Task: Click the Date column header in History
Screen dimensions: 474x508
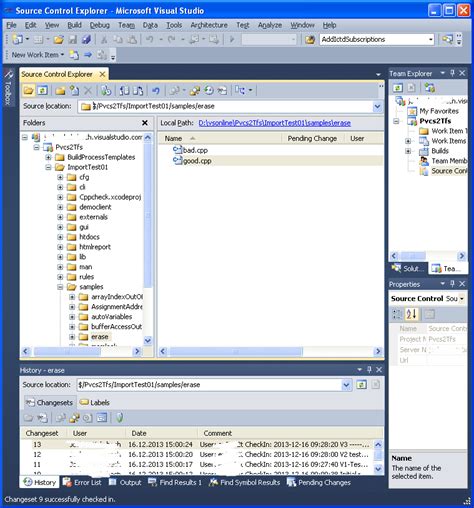Action: pos(139,433)
